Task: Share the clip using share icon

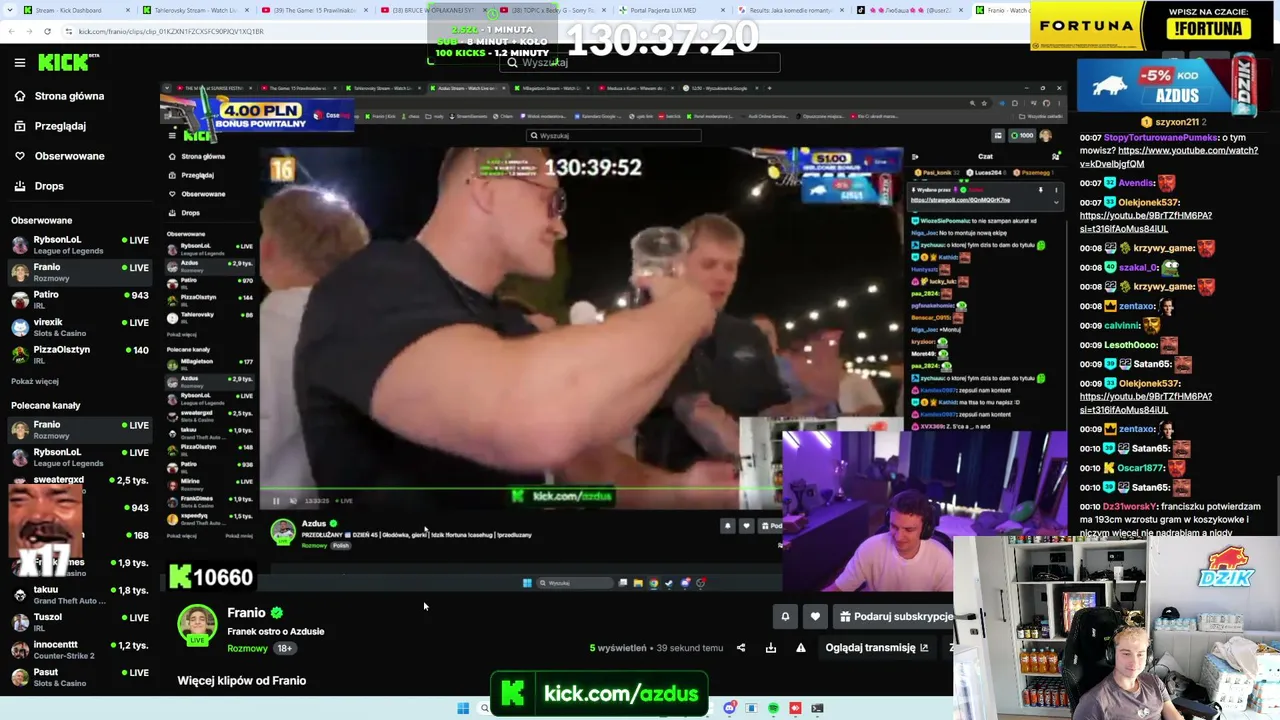Action: [741, 648]
